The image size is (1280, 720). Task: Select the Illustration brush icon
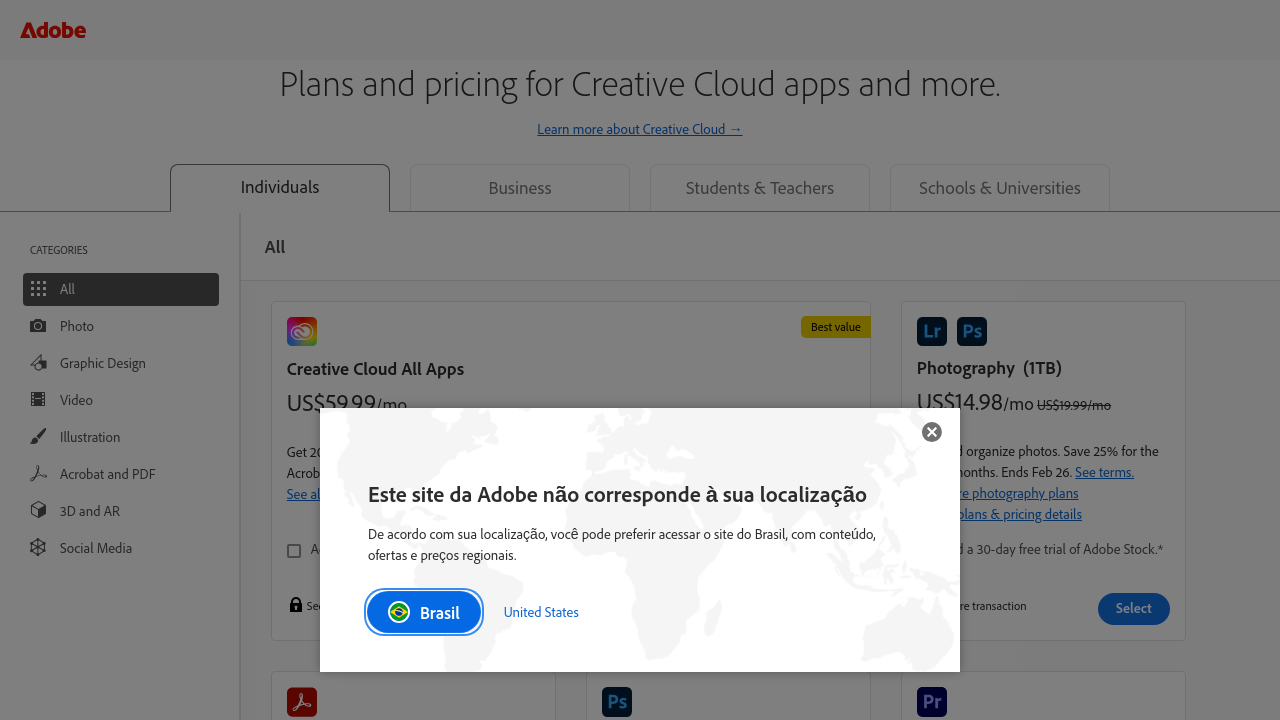(x=38, y=437)
